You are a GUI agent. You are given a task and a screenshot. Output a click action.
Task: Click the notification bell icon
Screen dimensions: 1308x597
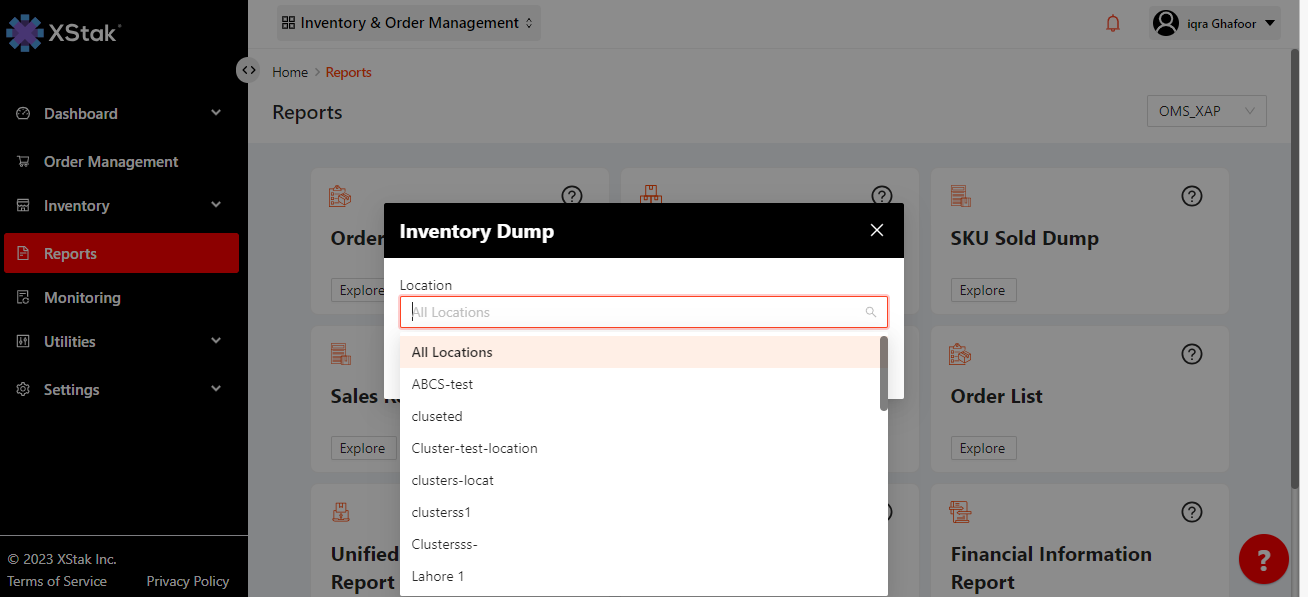click(x=1113, y=23)
